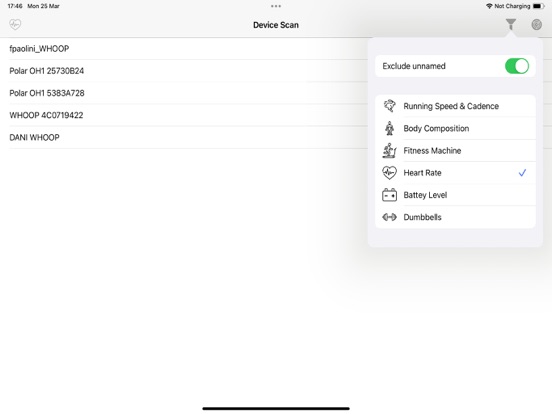
Task: Click the Device Scan title
Action: (x=276, y=25)
